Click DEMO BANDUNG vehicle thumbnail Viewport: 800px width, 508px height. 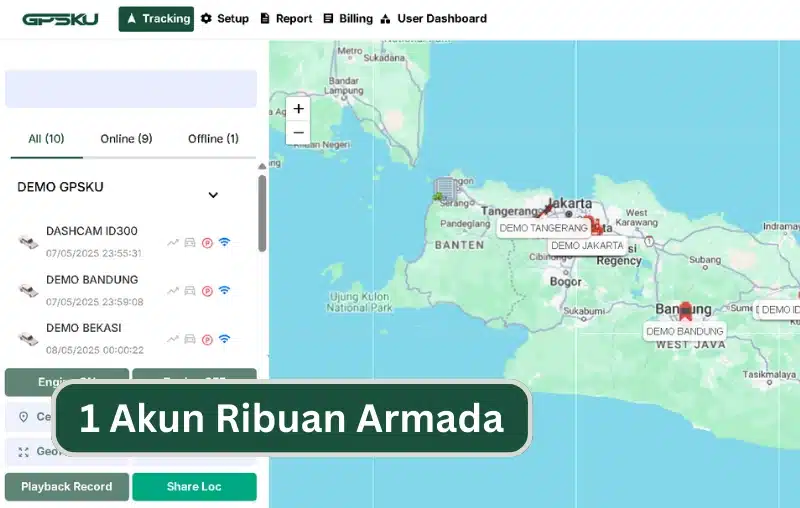(29, 290)
